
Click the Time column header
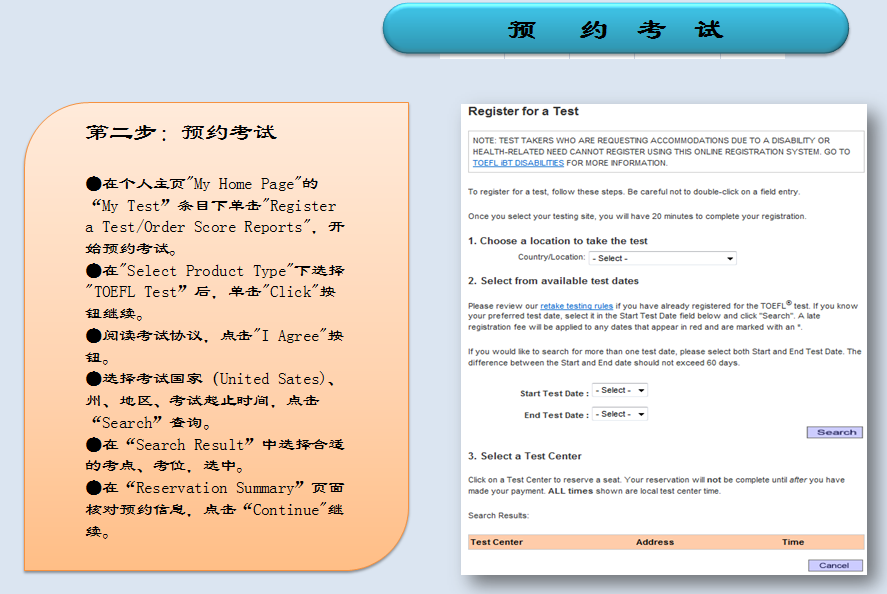(x=793, y=542)
